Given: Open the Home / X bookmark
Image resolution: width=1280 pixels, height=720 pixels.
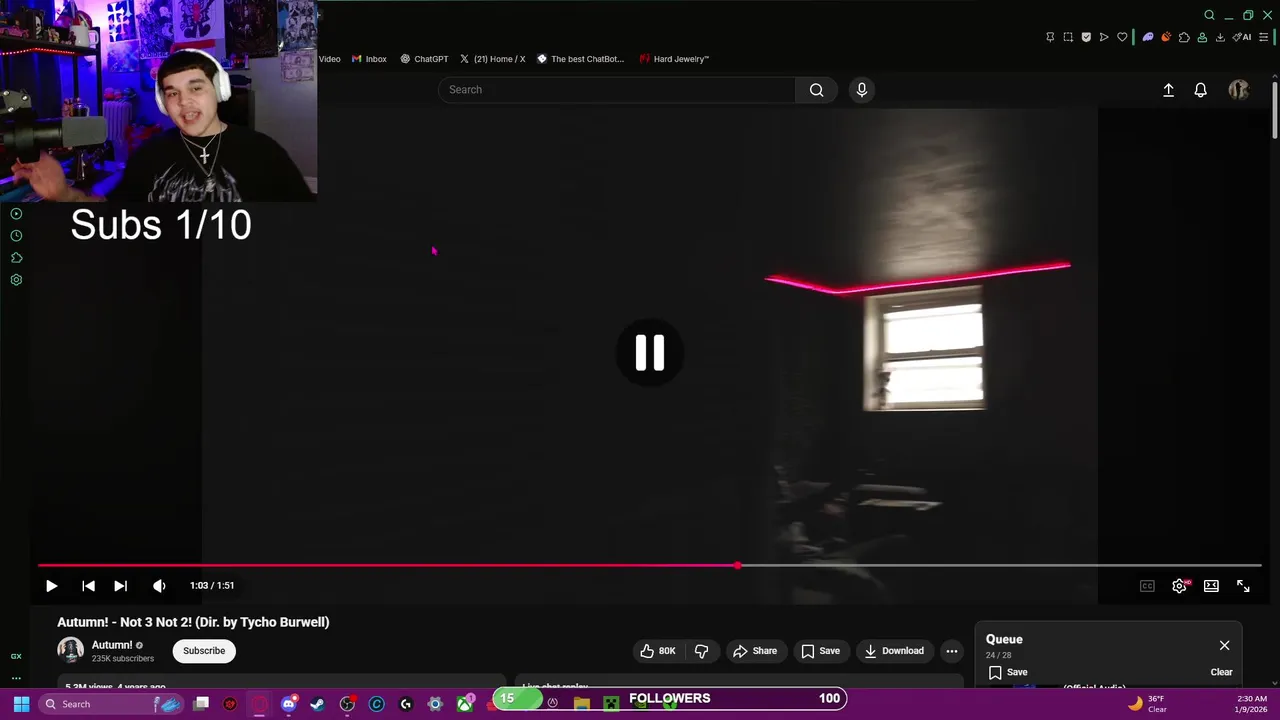Looking at the screenshot, I should click(492, 59).
